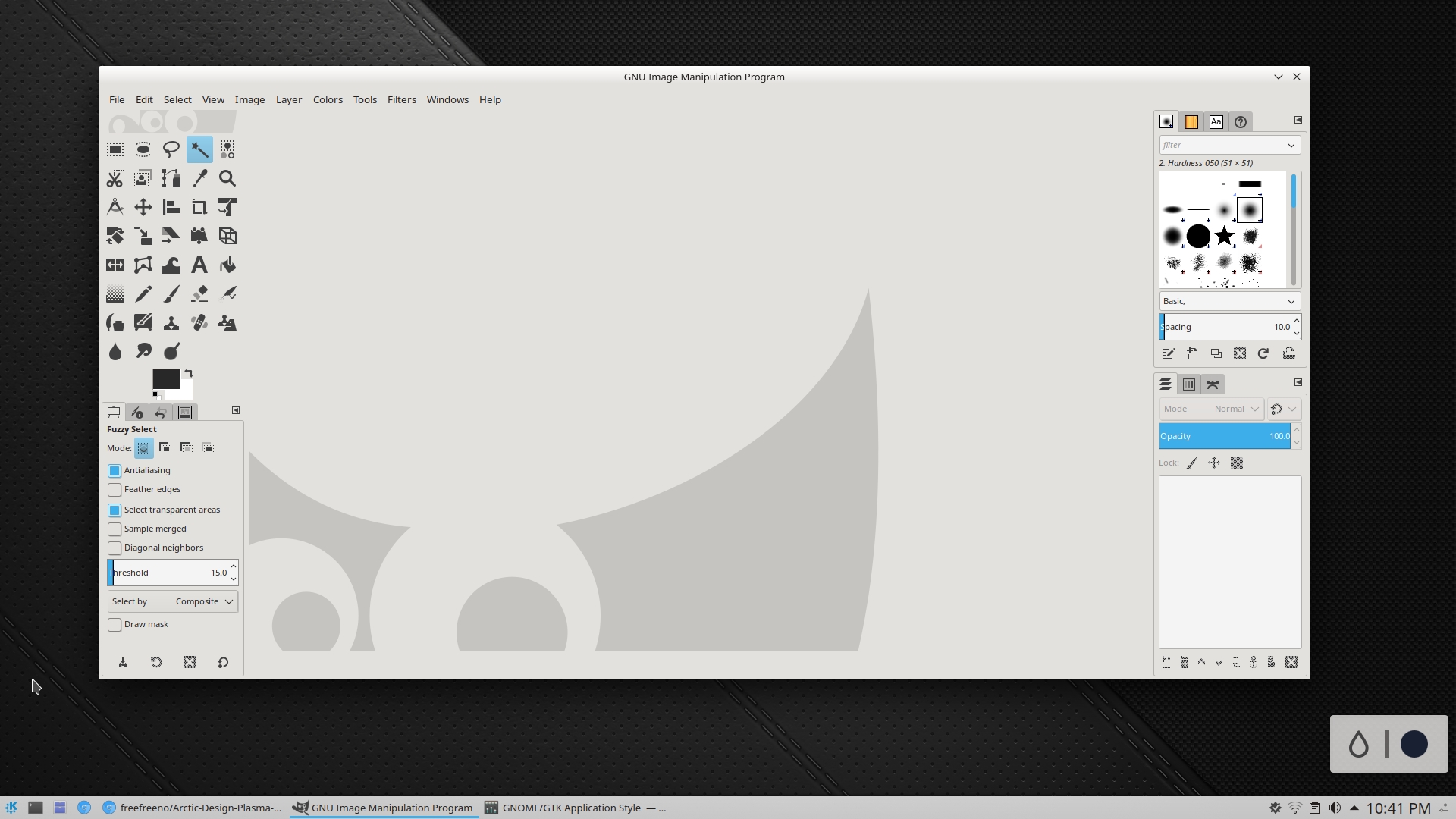Image resolution: width=1456 pixels, height=819 pixels.
Task: Set mode to intersect with selection
Action: click(208, 448)
